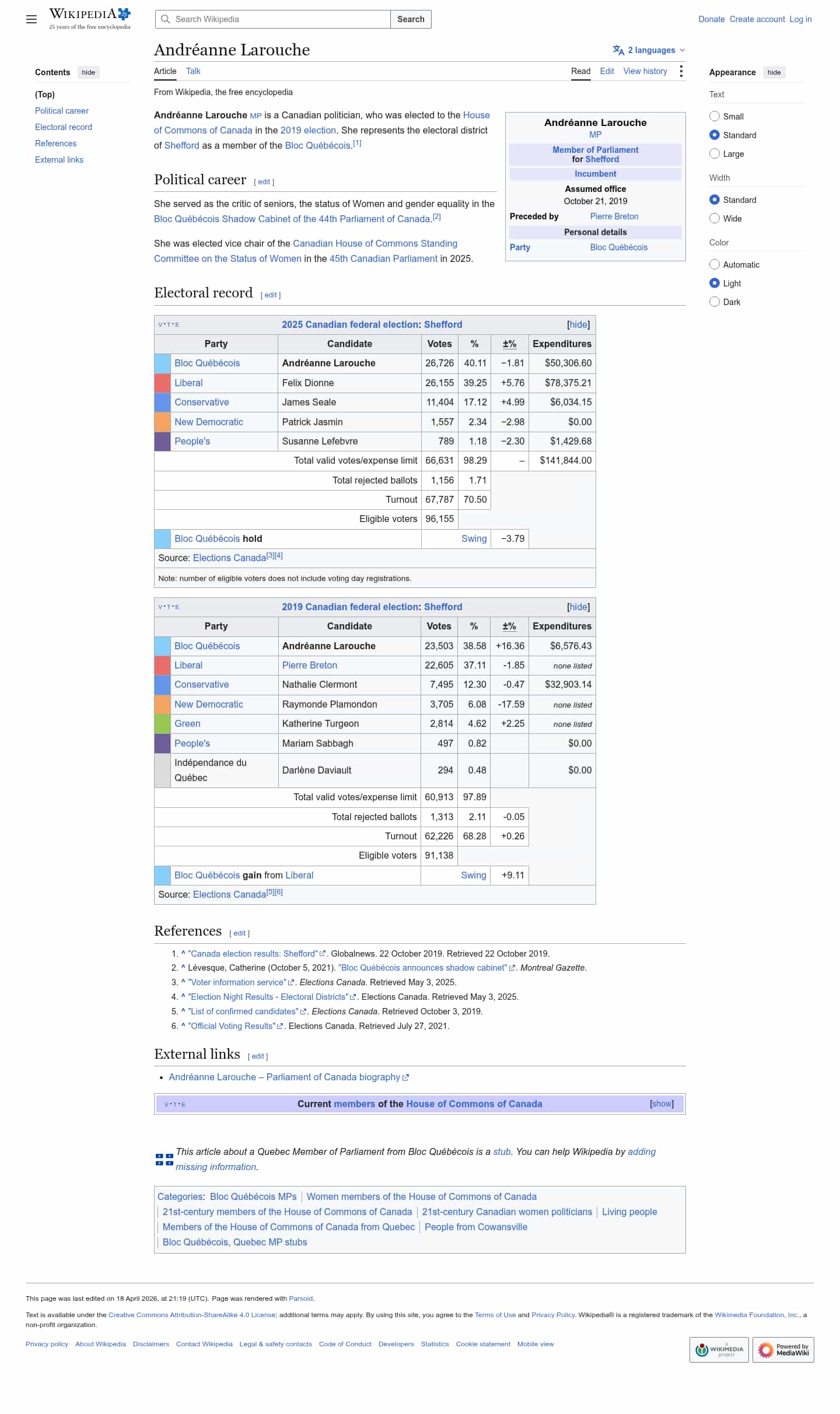Viewport: 840px width, 1414px height.
Task: Open the main menu hamburger icon
Action: 32,19
